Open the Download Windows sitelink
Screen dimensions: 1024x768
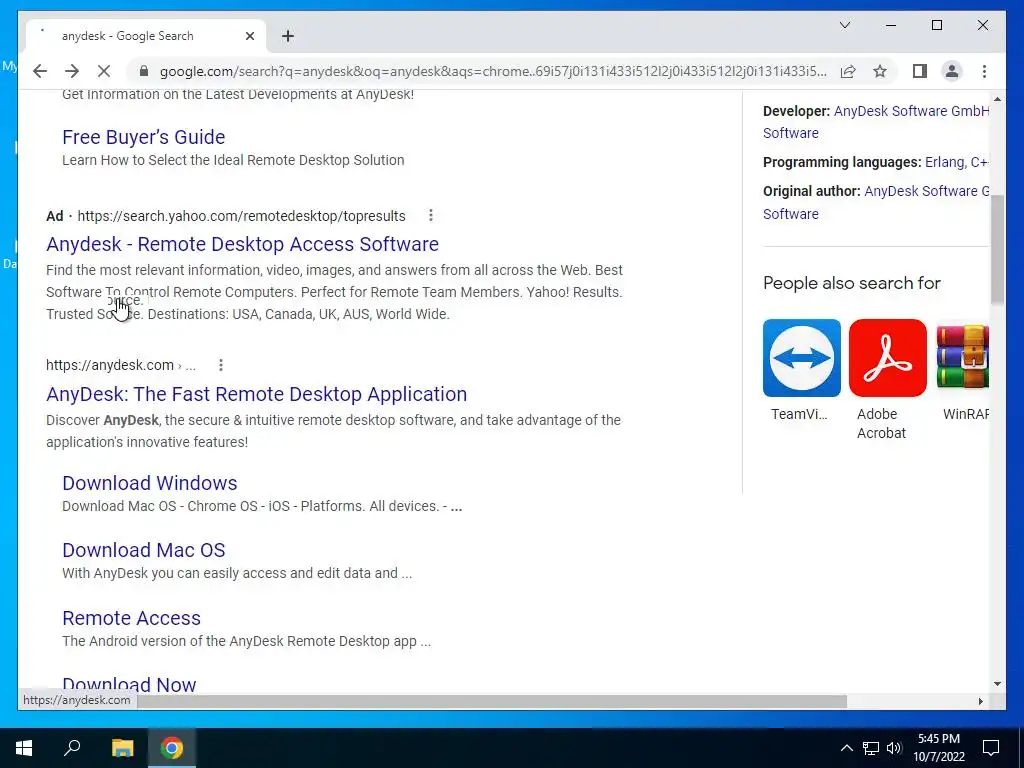pyautogui.click(x=150, y=483)
